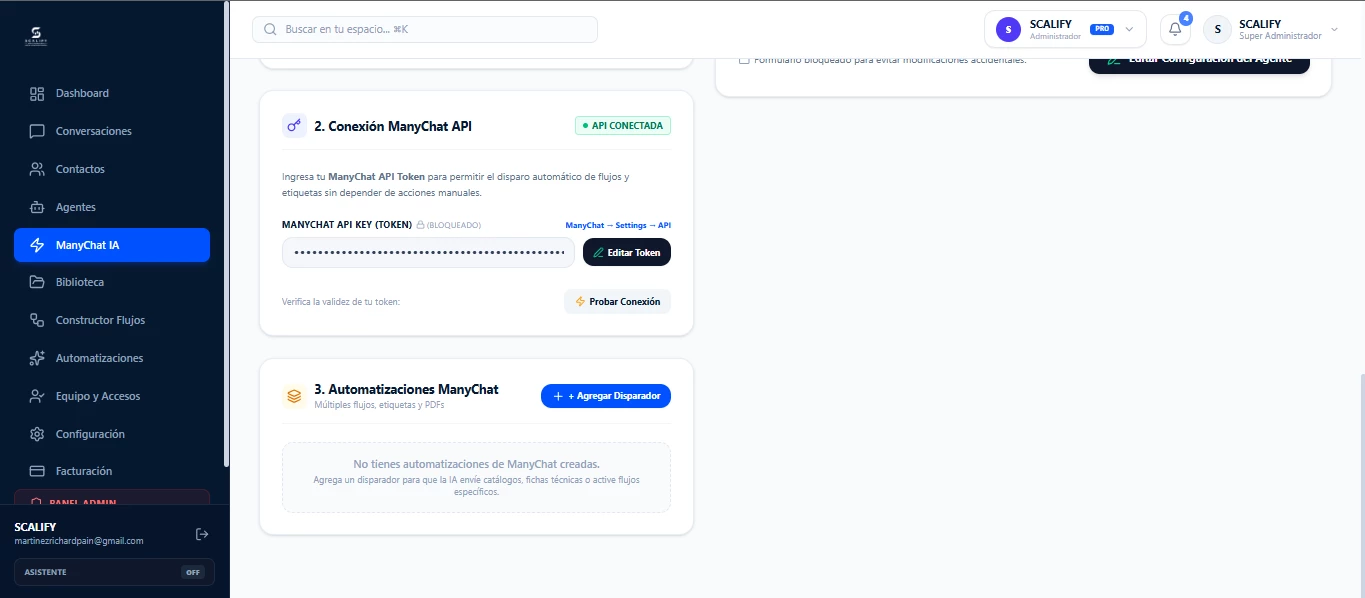Focus the Buscar en tu espacio search box

(x=425, y=30)
